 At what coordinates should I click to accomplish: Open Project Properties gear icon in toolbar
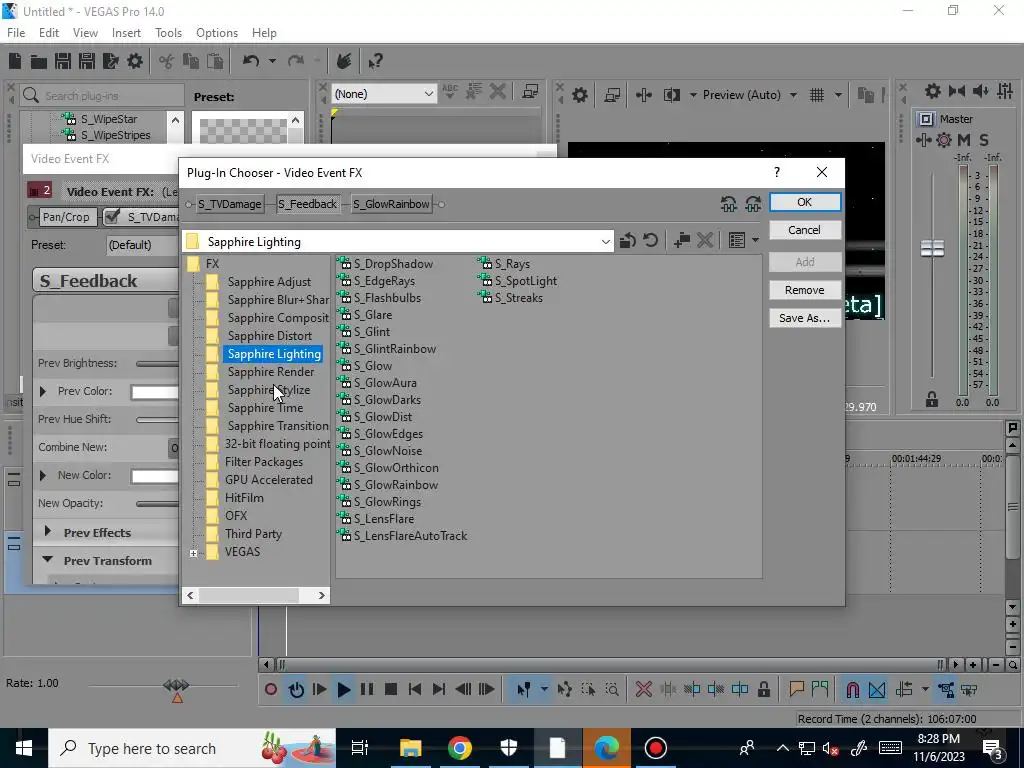(x=135, y=61)
